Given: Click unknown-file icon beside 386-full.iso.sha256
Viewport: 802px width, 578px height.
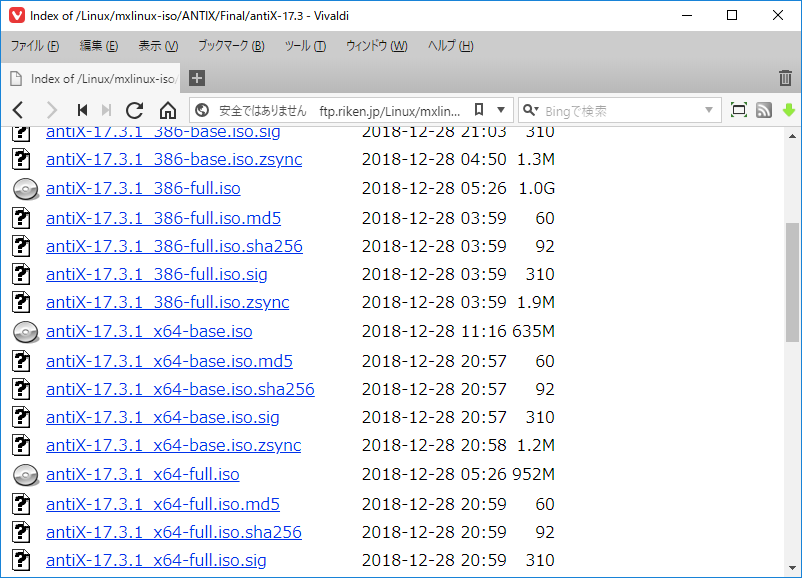Looking at the screenshot, I should click(x=21, y=246).
